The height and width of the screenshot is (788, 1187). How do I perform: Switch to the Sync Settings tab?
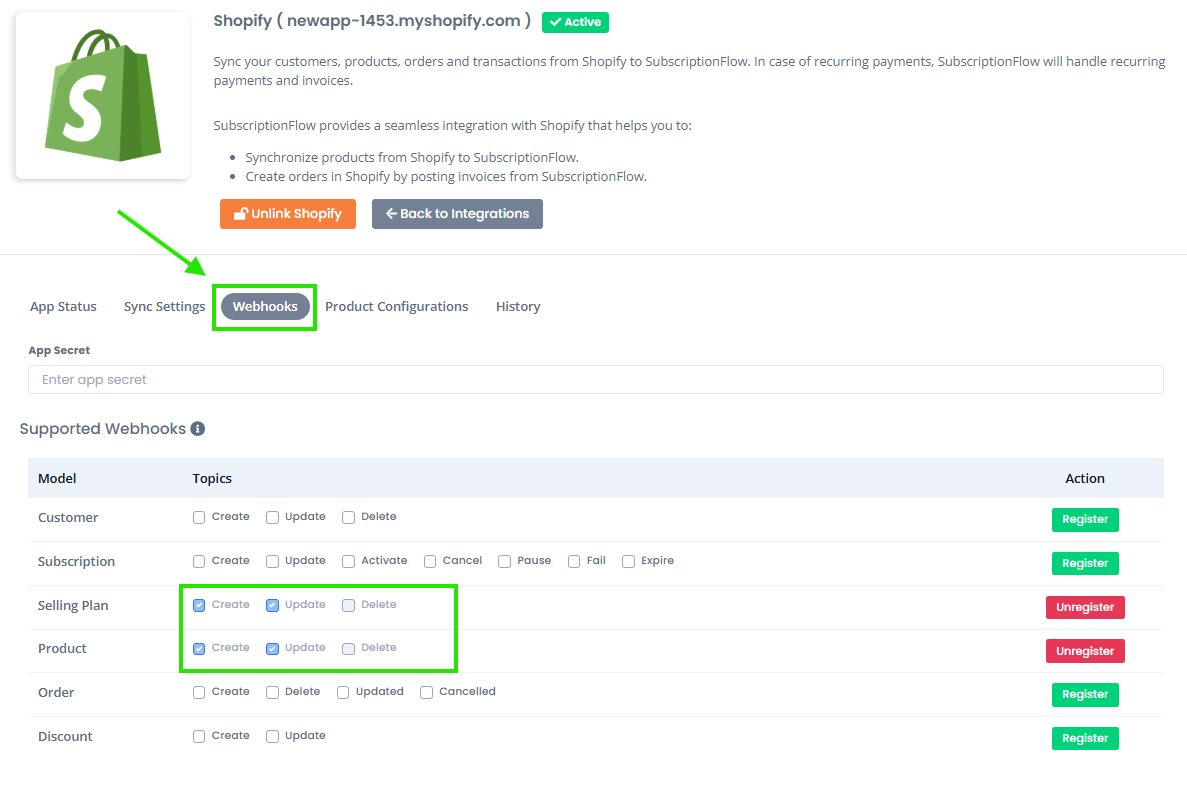coord(164,307)
